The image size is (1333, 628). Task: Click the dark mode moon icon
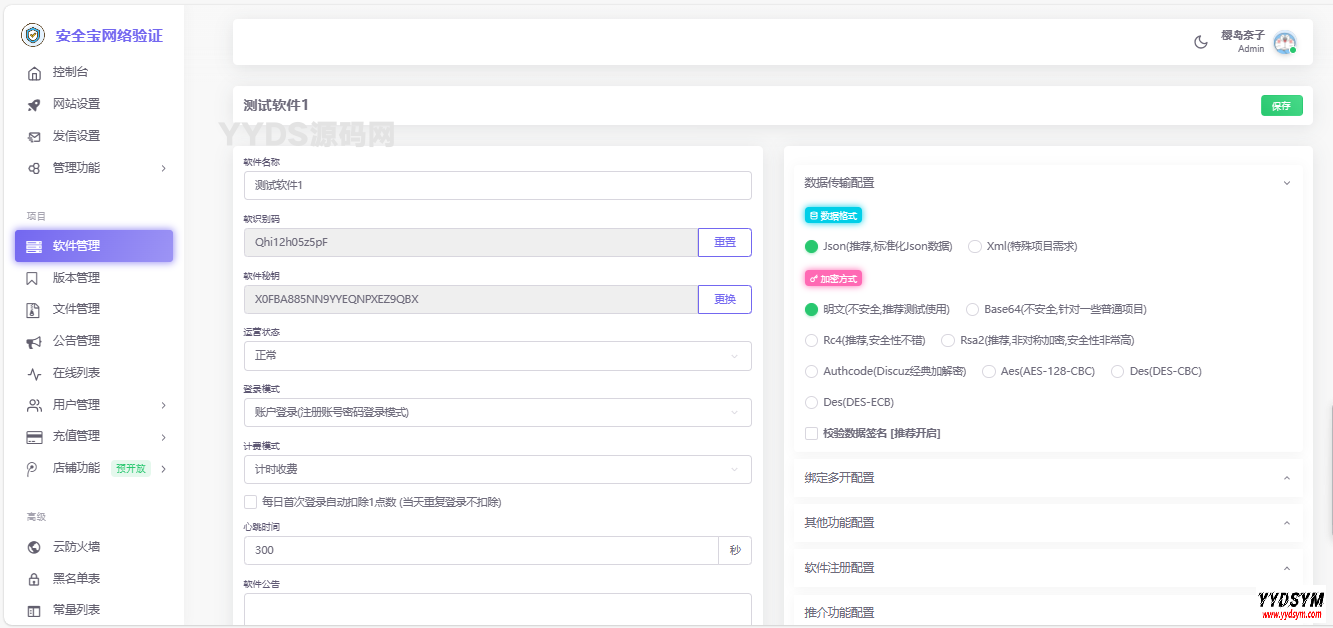1201,42
